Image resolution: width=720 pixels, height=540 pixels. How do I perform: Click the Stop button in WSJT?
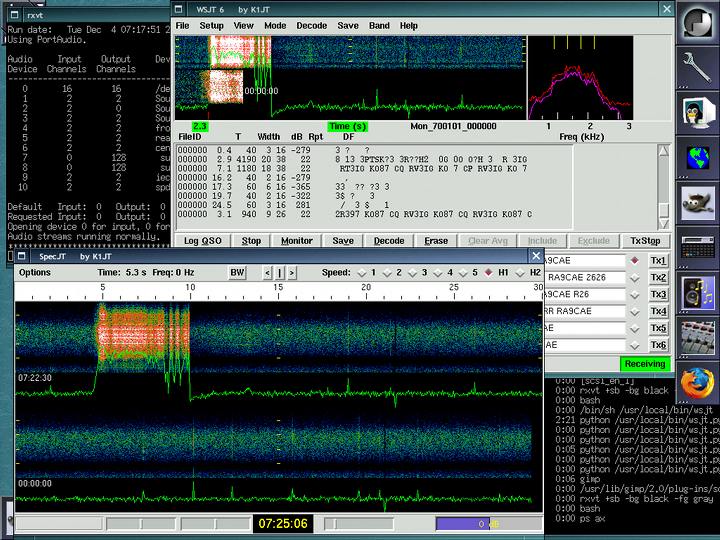(x=251, y=241)
